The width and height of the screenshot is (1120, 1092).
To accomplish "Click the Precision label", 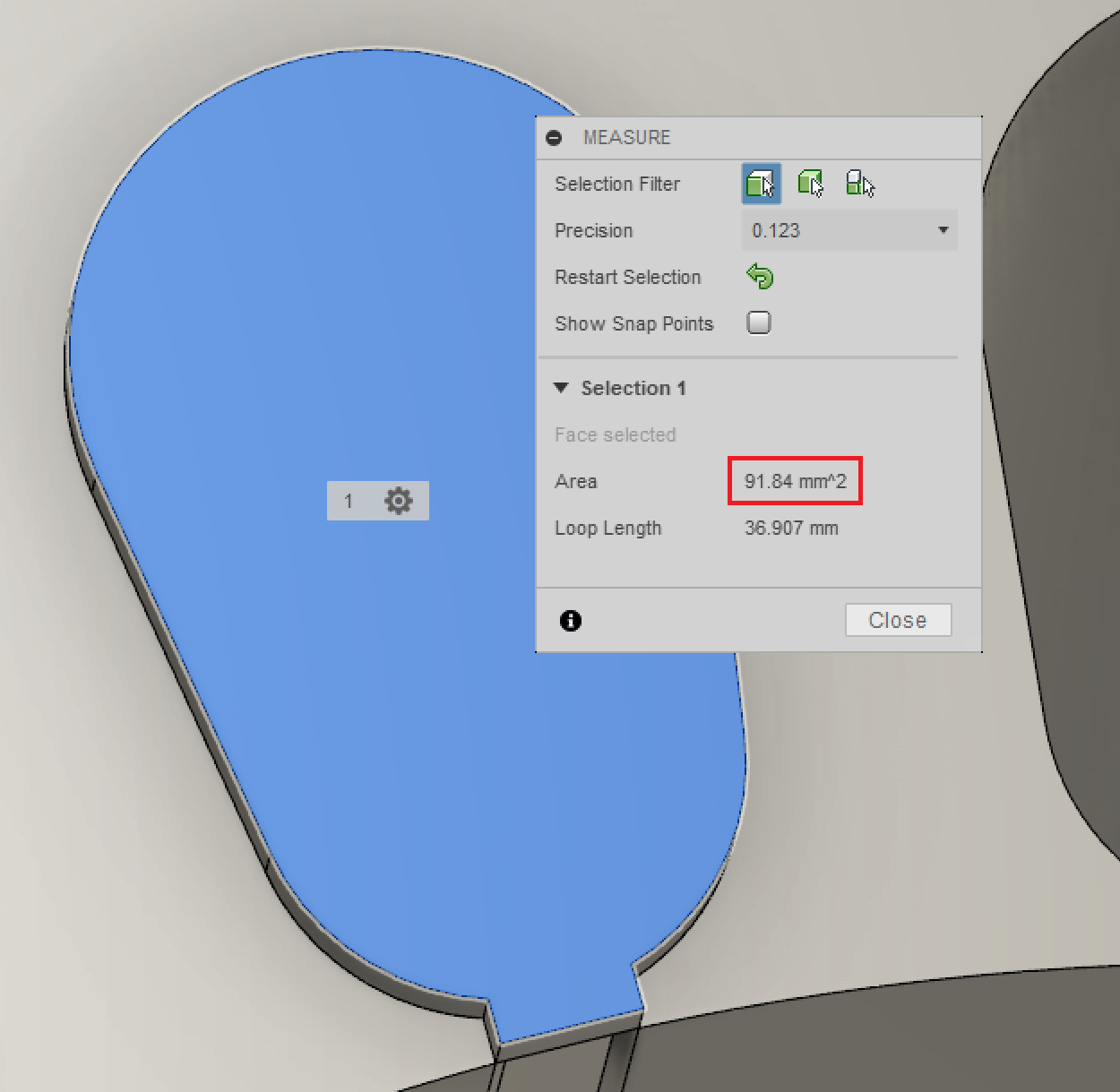I will (593, 230).
